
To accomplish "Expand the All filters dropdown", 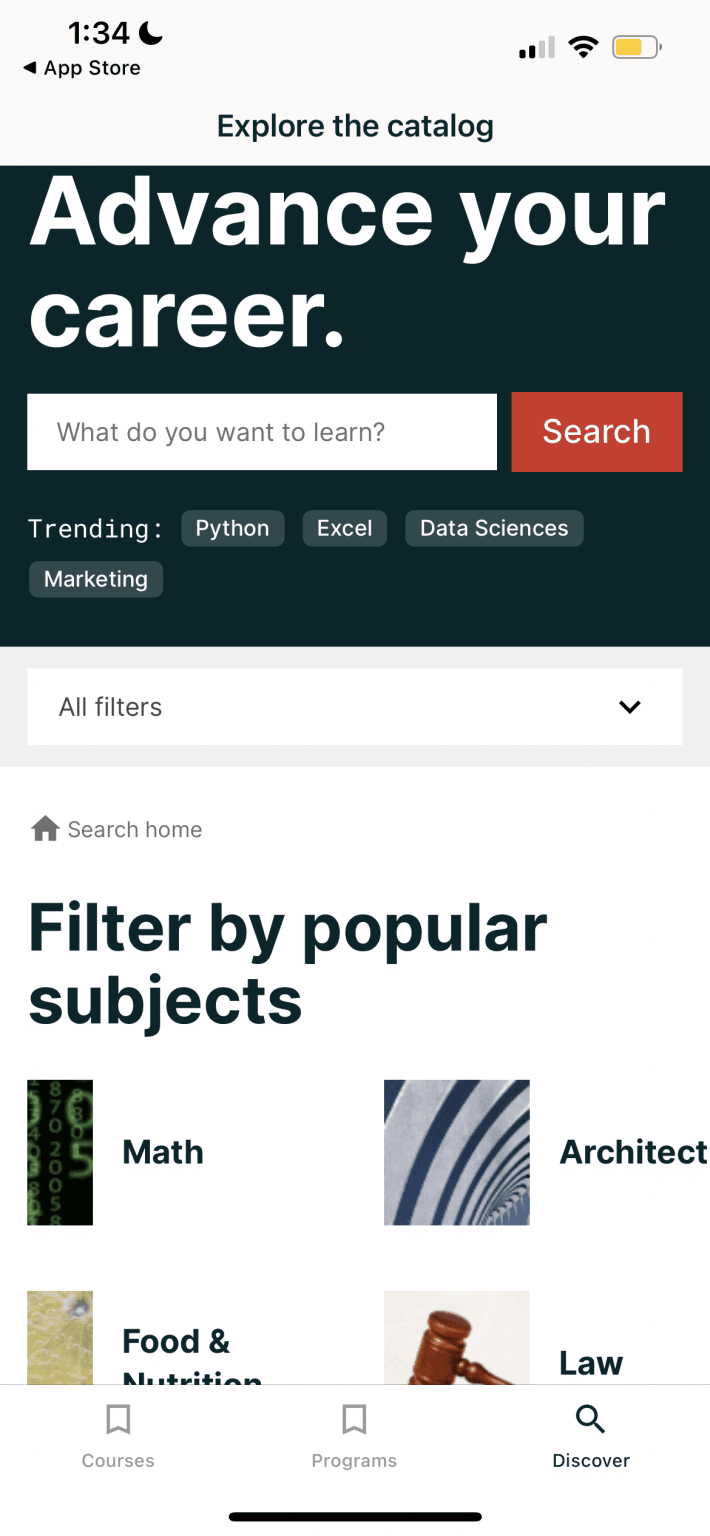I will pos(354,707).
